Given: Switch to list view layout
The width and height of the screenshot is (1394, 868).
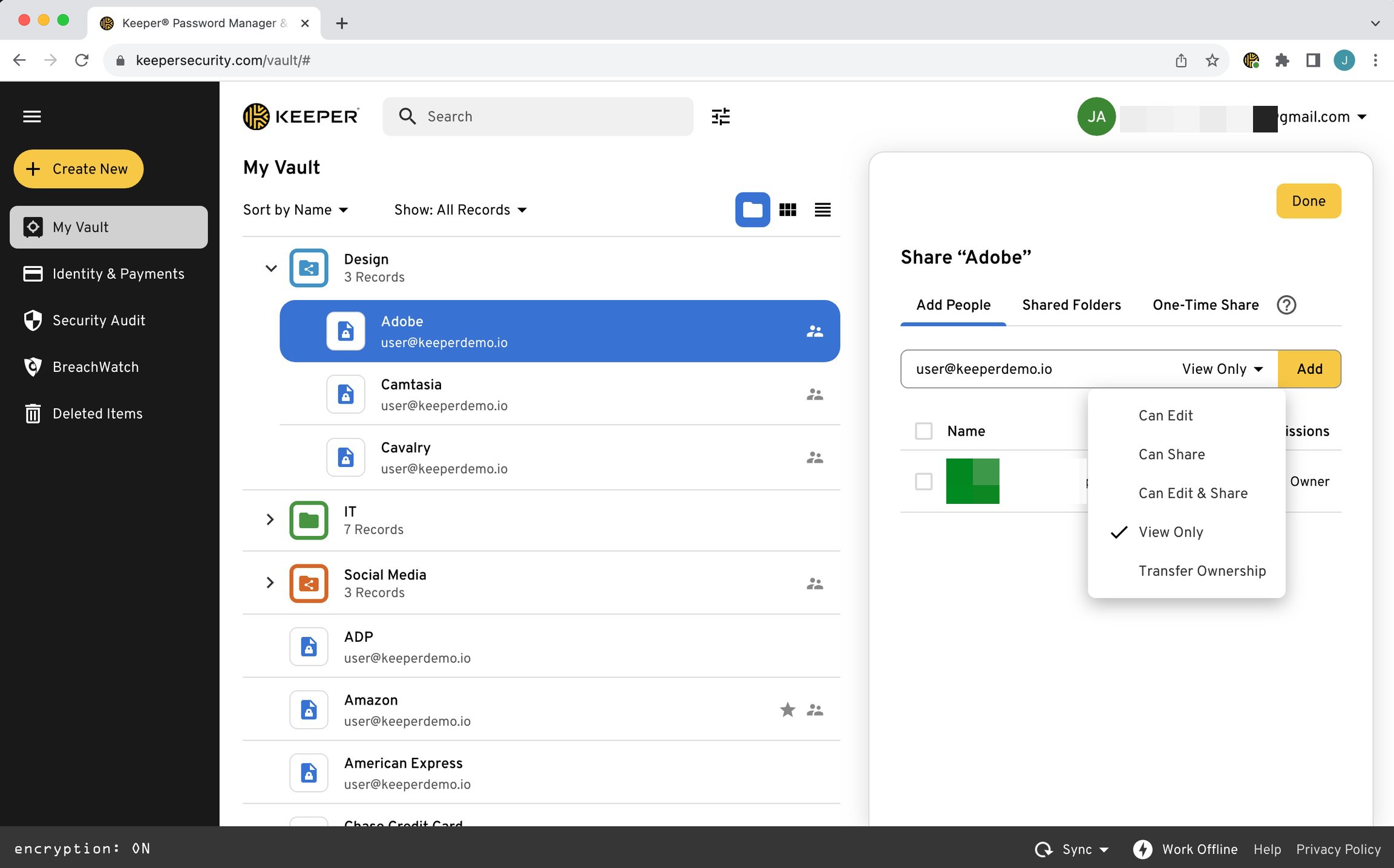Looking at the screenshot, I should tap(822, 210).
